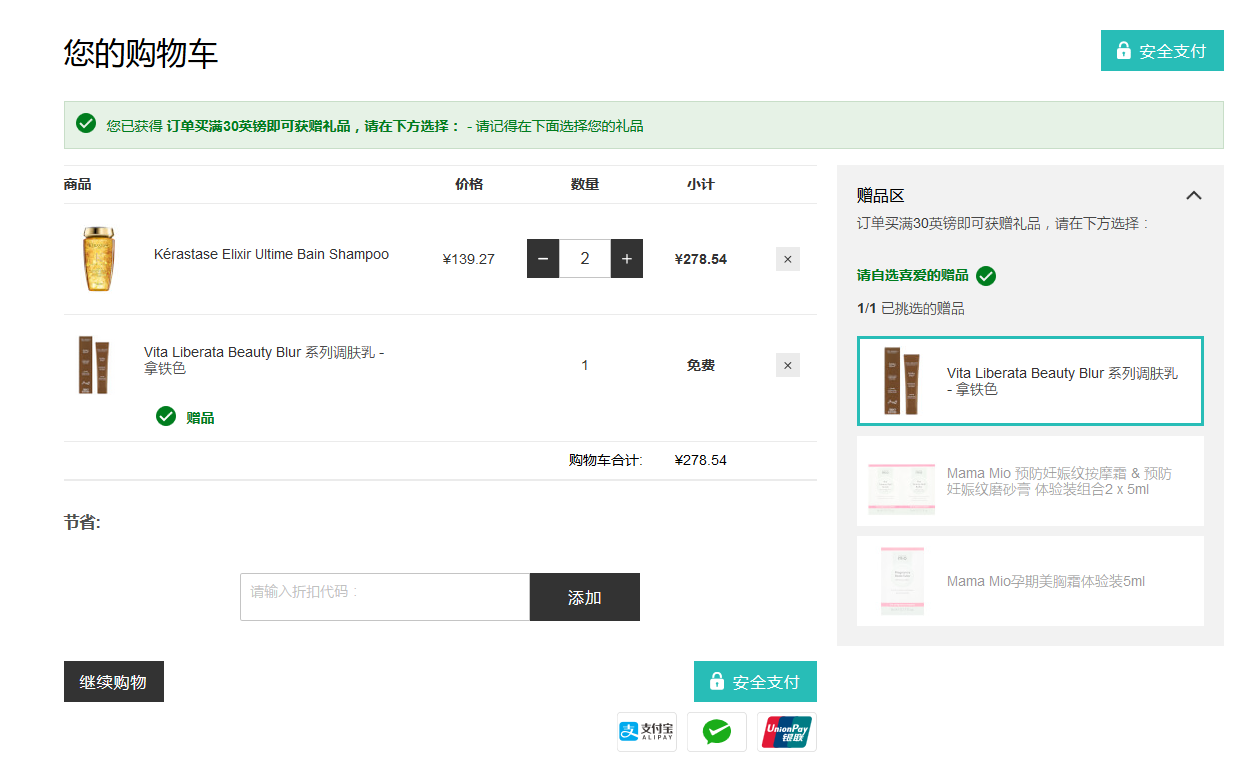Image resolution: width=1245 pixels, height=770 pixels.
Task: Click the top secure checkout button
Action: pyautogui.click(x=1162, y=51)
